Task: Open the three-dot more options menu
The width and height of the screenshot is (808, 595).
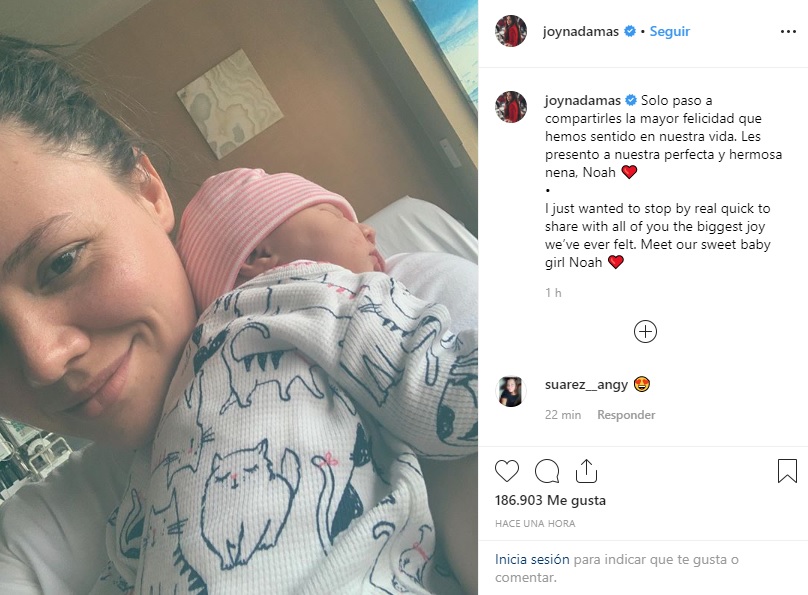Action: click(x=788, y=32)
